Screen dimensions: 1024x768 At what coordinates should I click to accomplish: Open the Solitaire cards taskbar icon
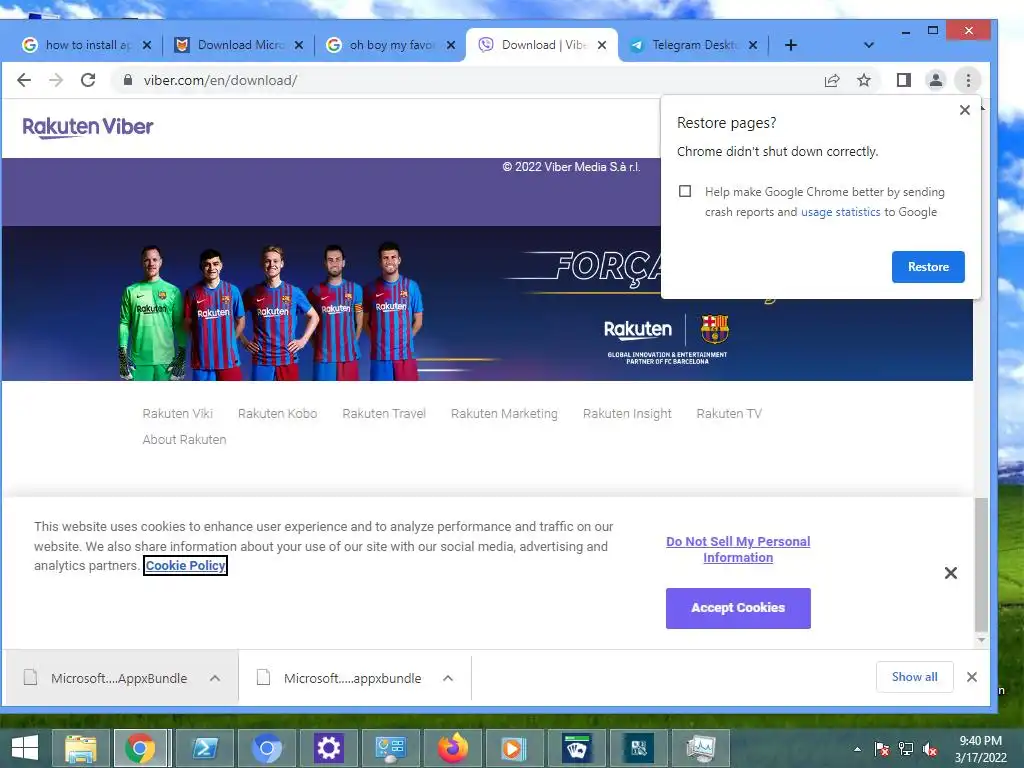tap(576, 748)
